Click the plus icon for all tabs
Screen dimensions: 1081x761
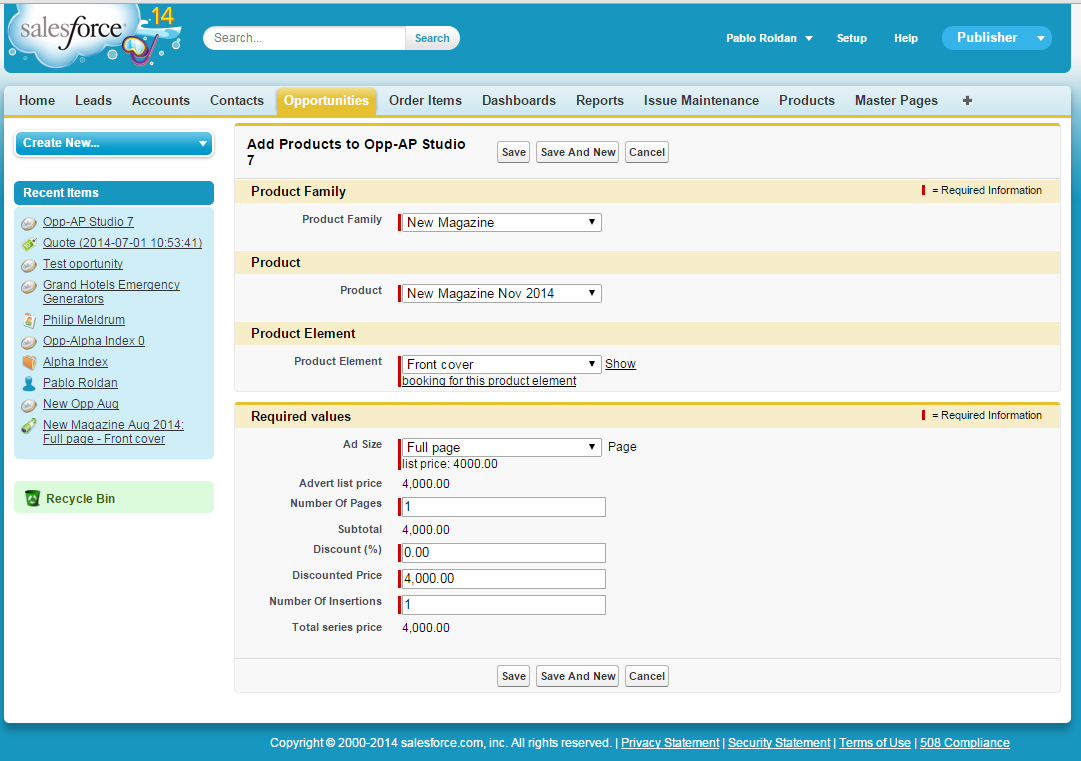pos(967,101)
